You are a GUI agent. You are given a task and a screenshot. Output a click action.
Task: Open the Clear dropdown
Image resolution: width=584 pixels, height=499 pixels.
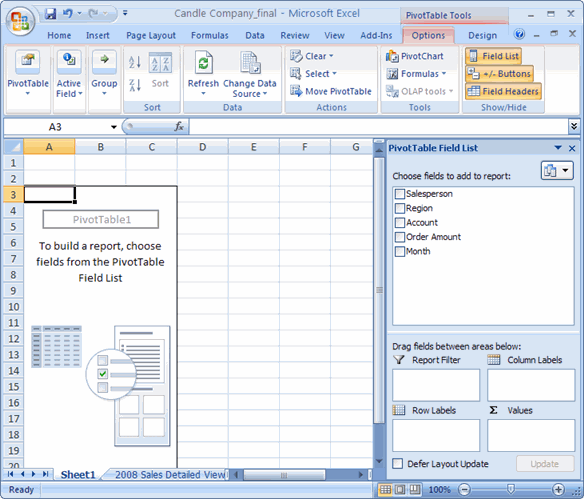click(x=312, y=56)
